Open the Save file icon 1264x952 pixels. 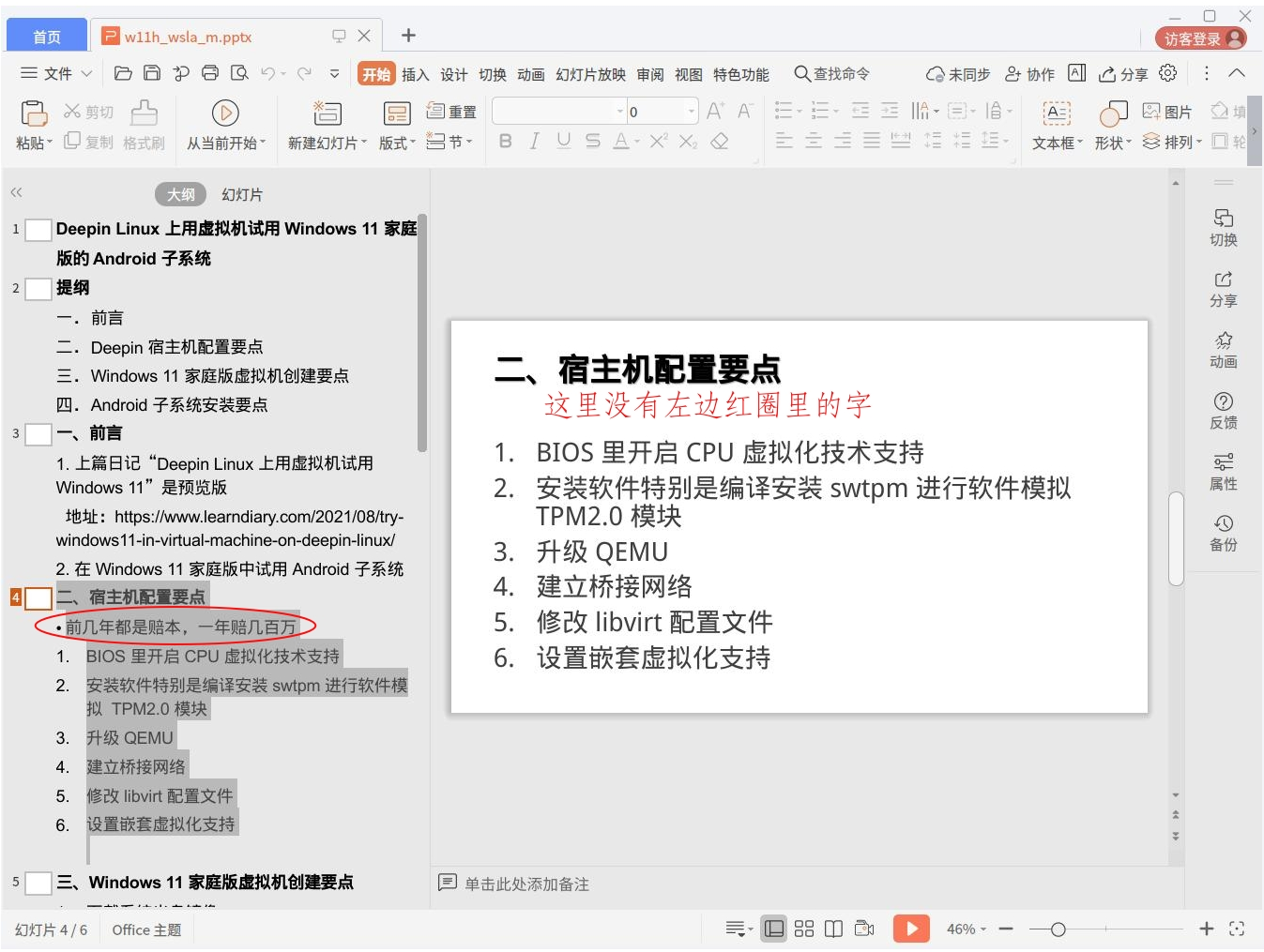click(x=152, y=73)
